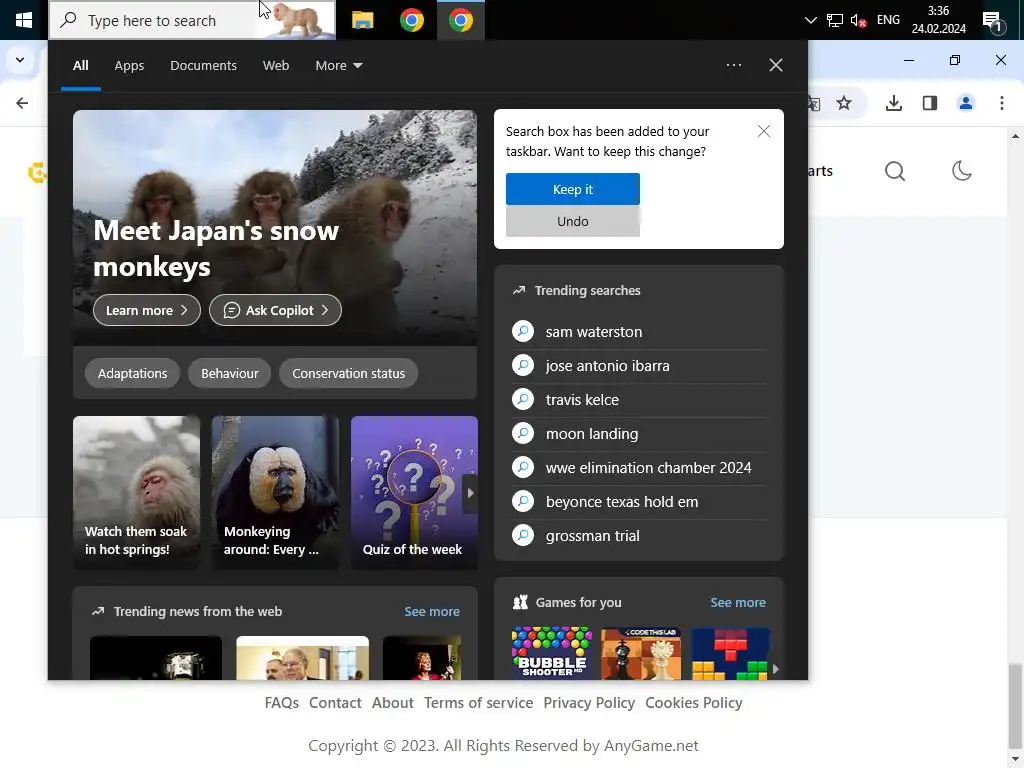Dismiss the search box notification card
Viewport: 1024px width, 768px height.
pos(763,131)
